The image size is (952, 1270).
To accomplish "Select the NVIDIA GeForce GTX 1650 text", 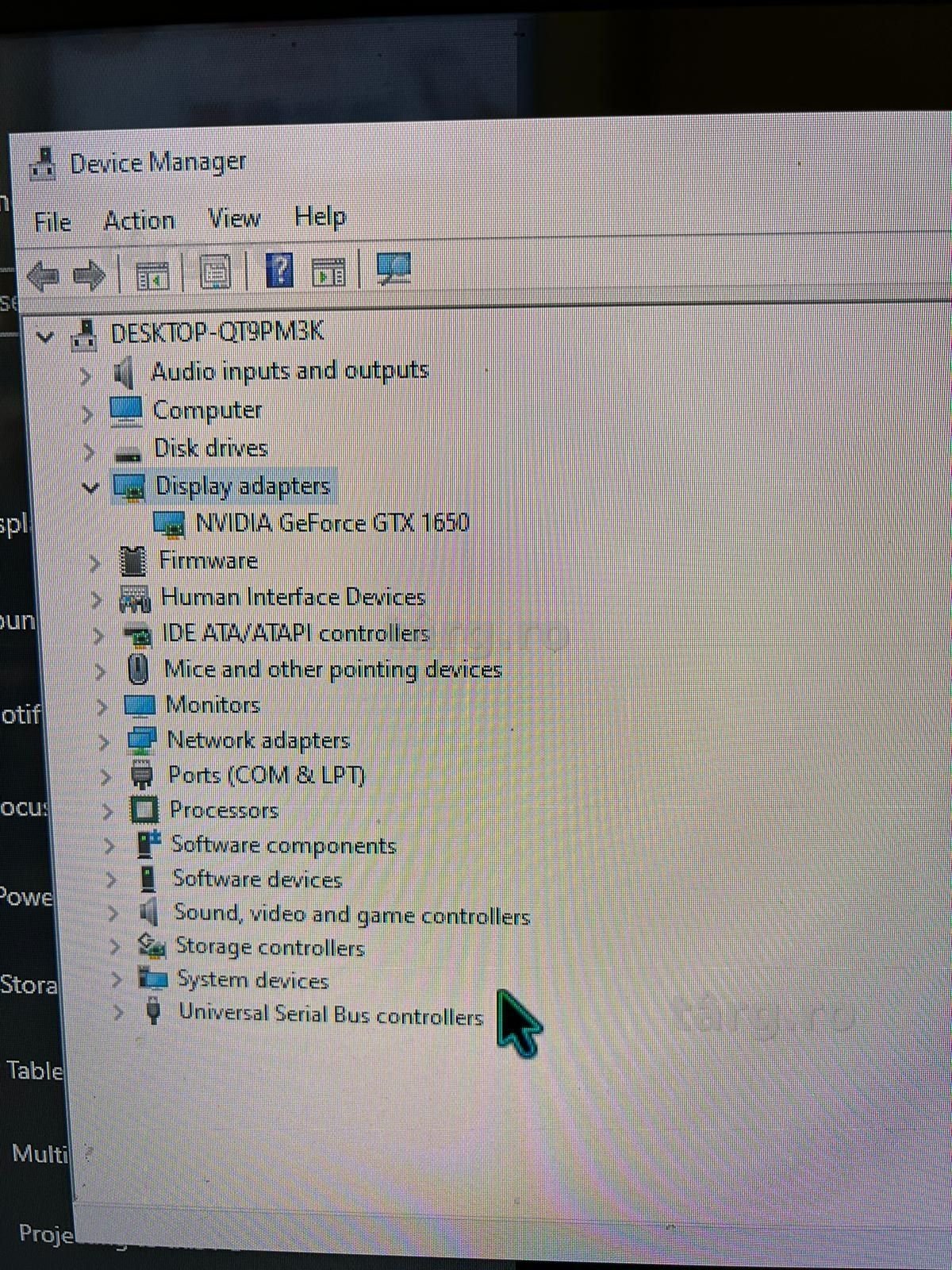I will point(332,522).
